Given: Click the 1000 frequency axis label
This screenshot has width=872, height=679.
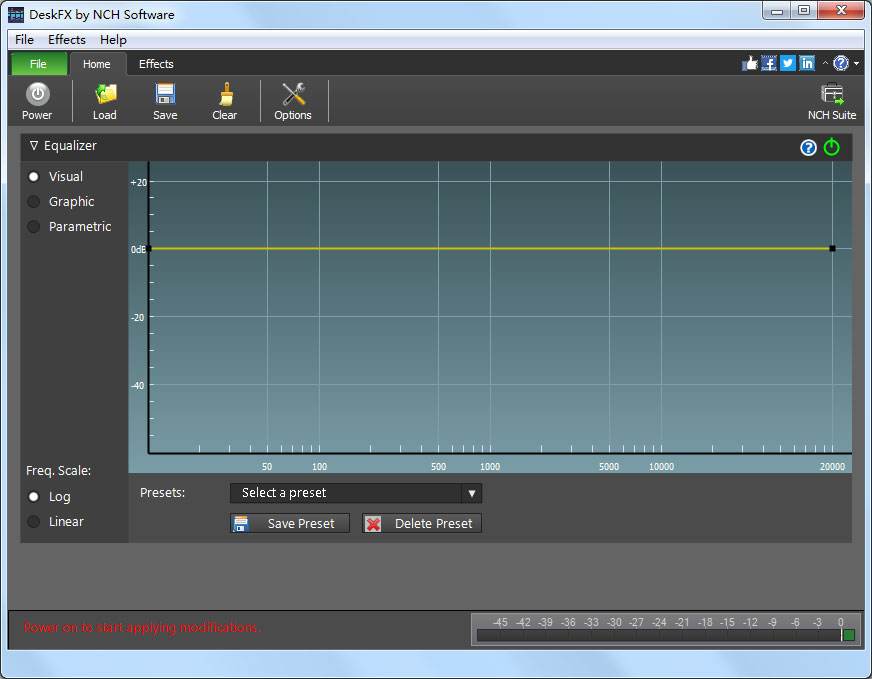Looking at the screenshot, I should coord(490,467).
